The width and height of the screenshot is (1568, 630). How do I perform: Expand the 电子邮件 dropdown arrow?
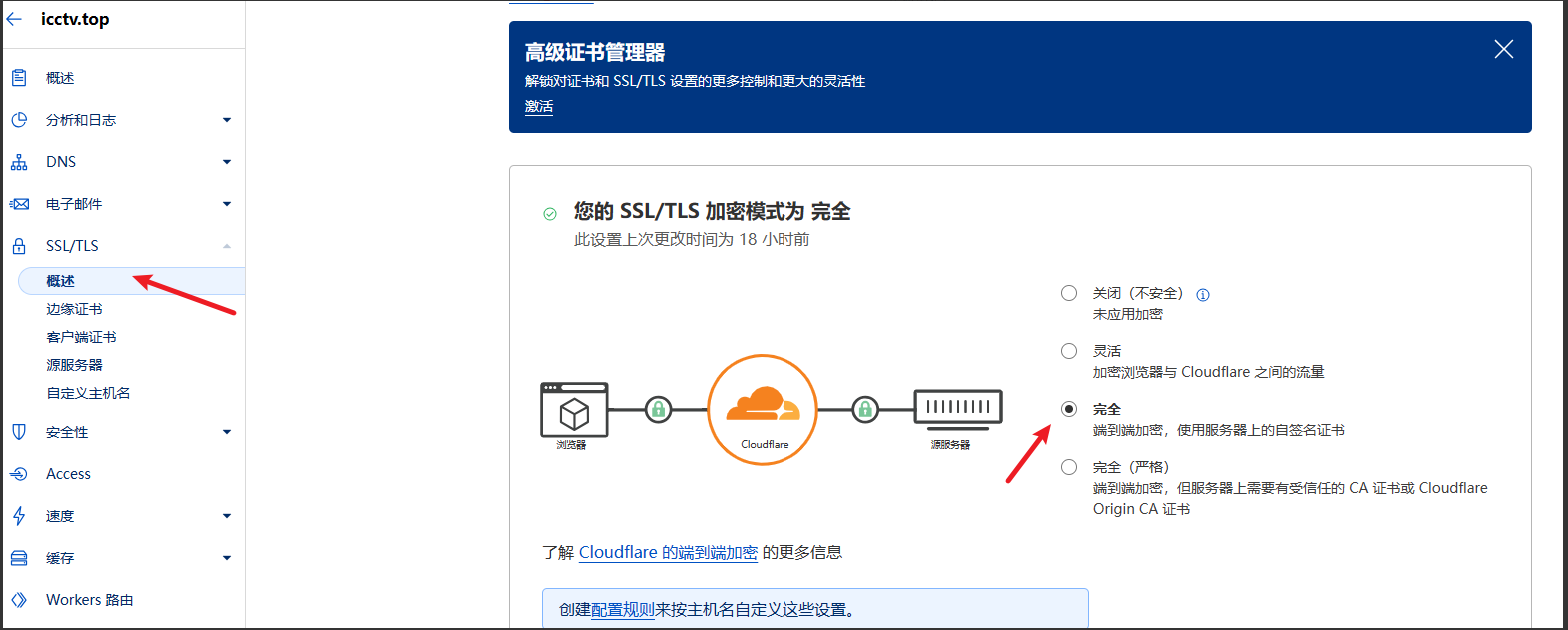[x=227, y=204]
